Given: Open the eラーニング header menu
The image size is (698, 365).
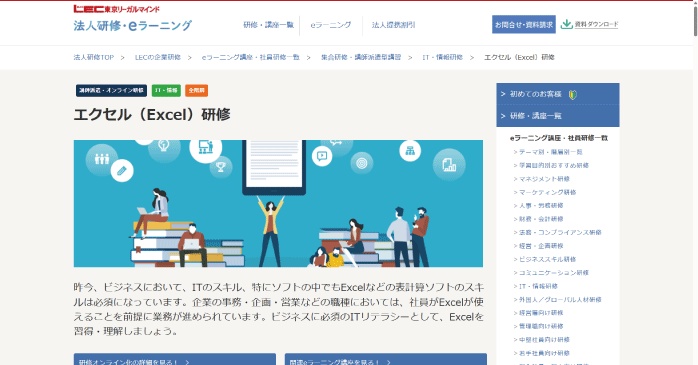Looking at the screenshot, I should [x=331, y=25].
